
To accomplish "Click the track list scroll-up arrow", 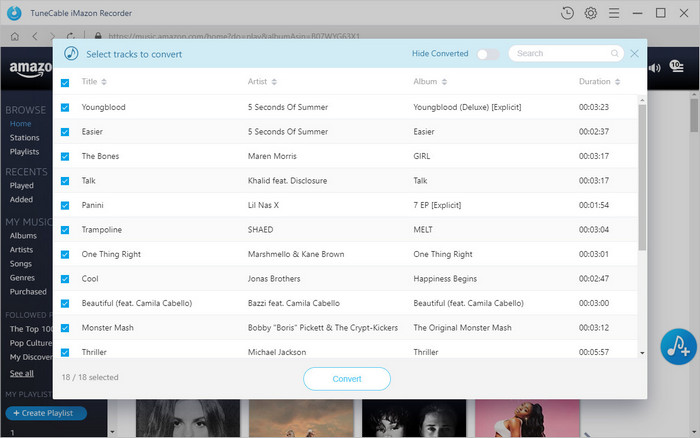I will pos(642,100).
